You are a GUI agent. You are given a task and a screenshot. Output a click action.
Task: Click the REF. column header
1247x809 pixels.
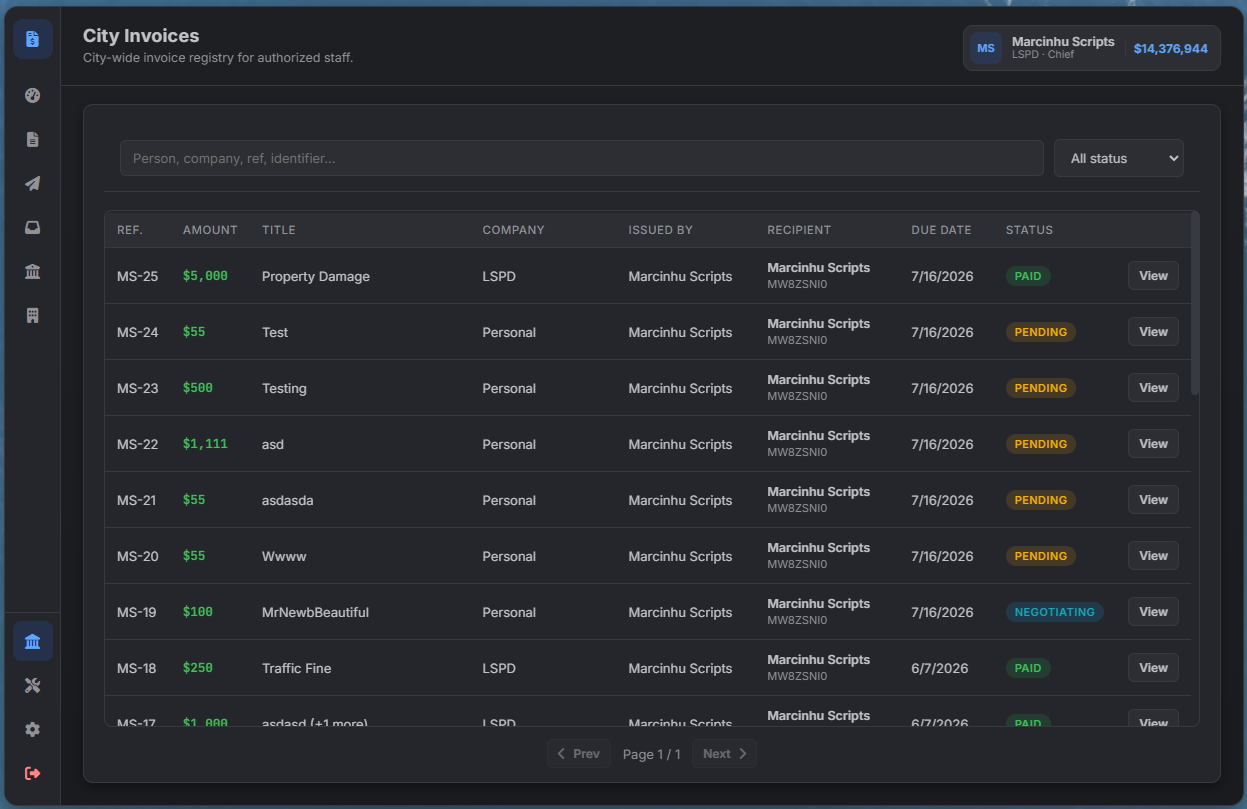point(130,230)
